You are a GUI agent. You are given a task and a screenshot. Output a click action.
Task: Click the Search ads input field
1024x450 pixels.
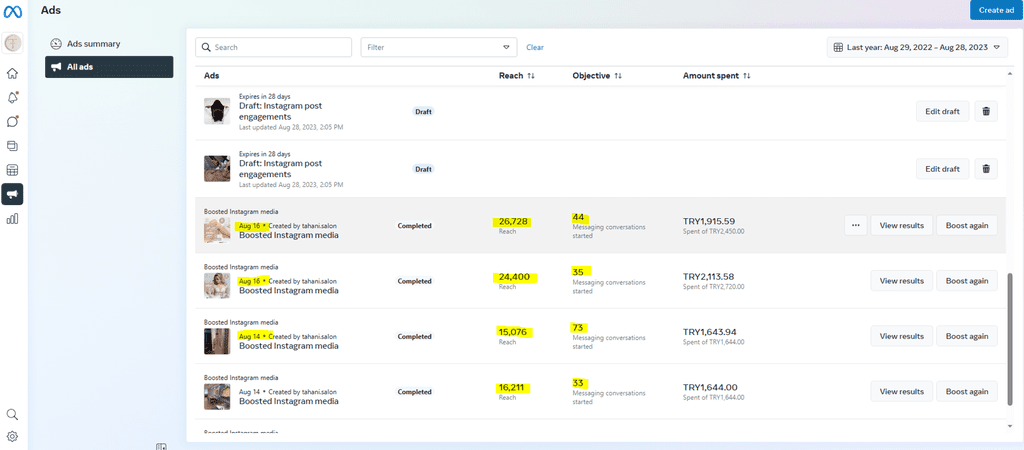tap(274, 47)
